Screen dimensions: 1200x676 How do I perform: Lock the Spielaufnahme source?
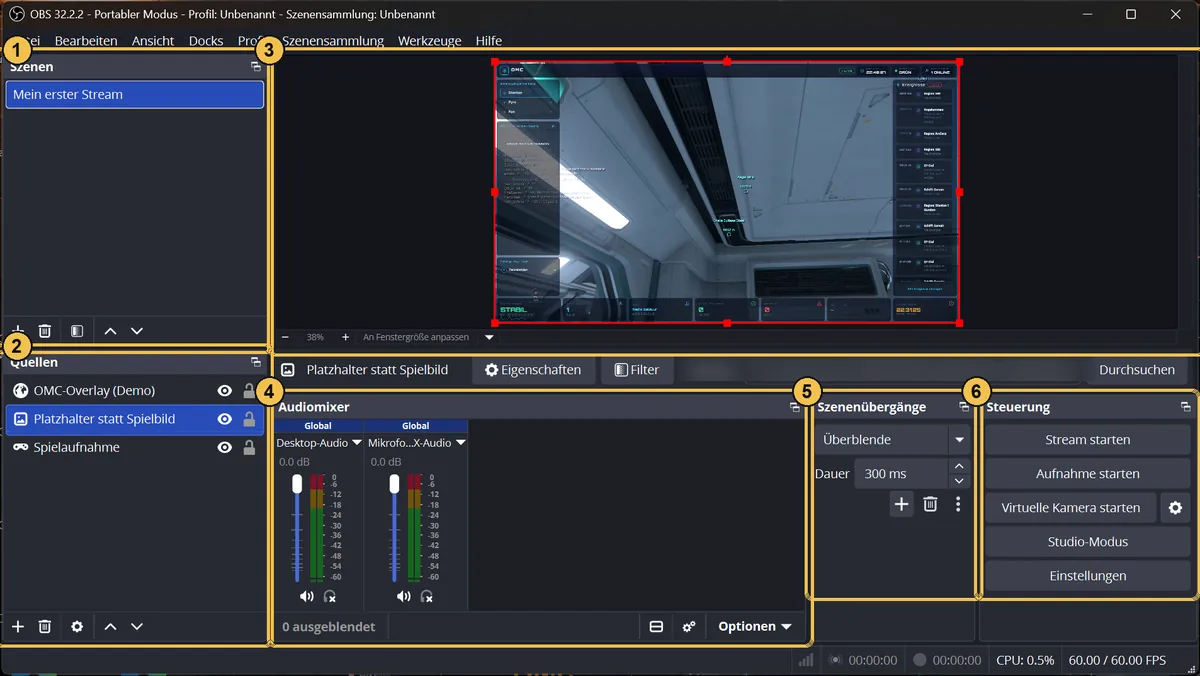249,447
